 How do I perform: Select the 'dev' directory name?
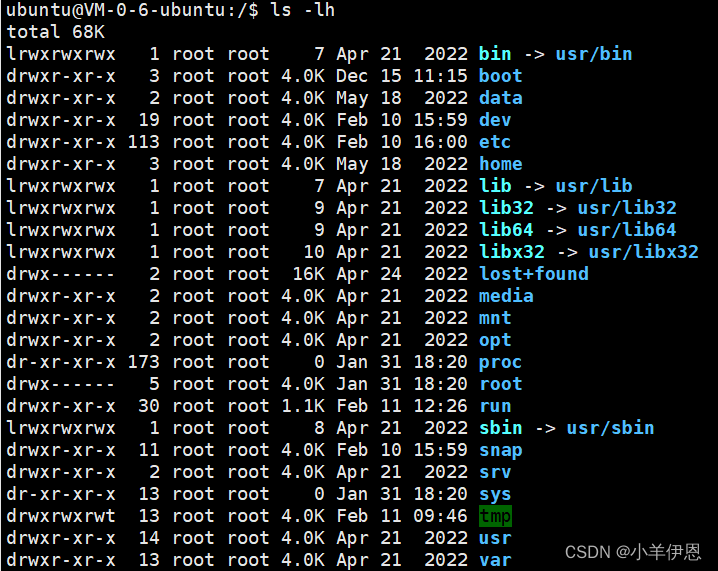click(x=495, y=120)
